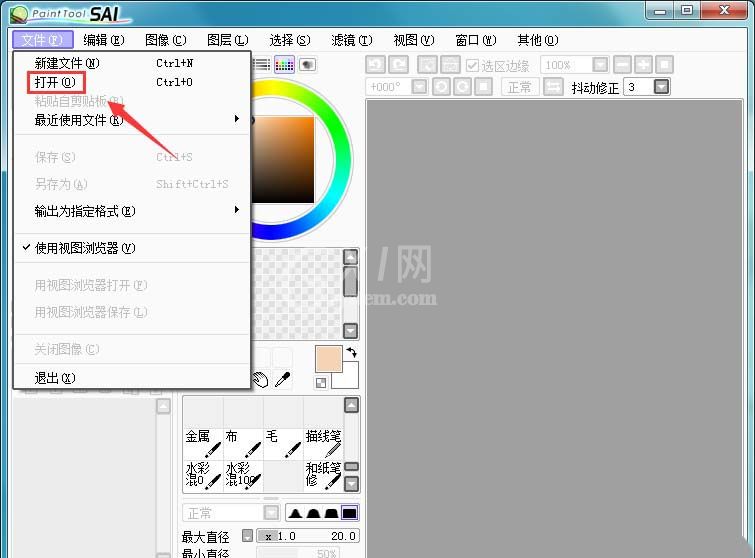
Task: Click the scratchpad scroll down arrow
Action: tap(351, 331)
